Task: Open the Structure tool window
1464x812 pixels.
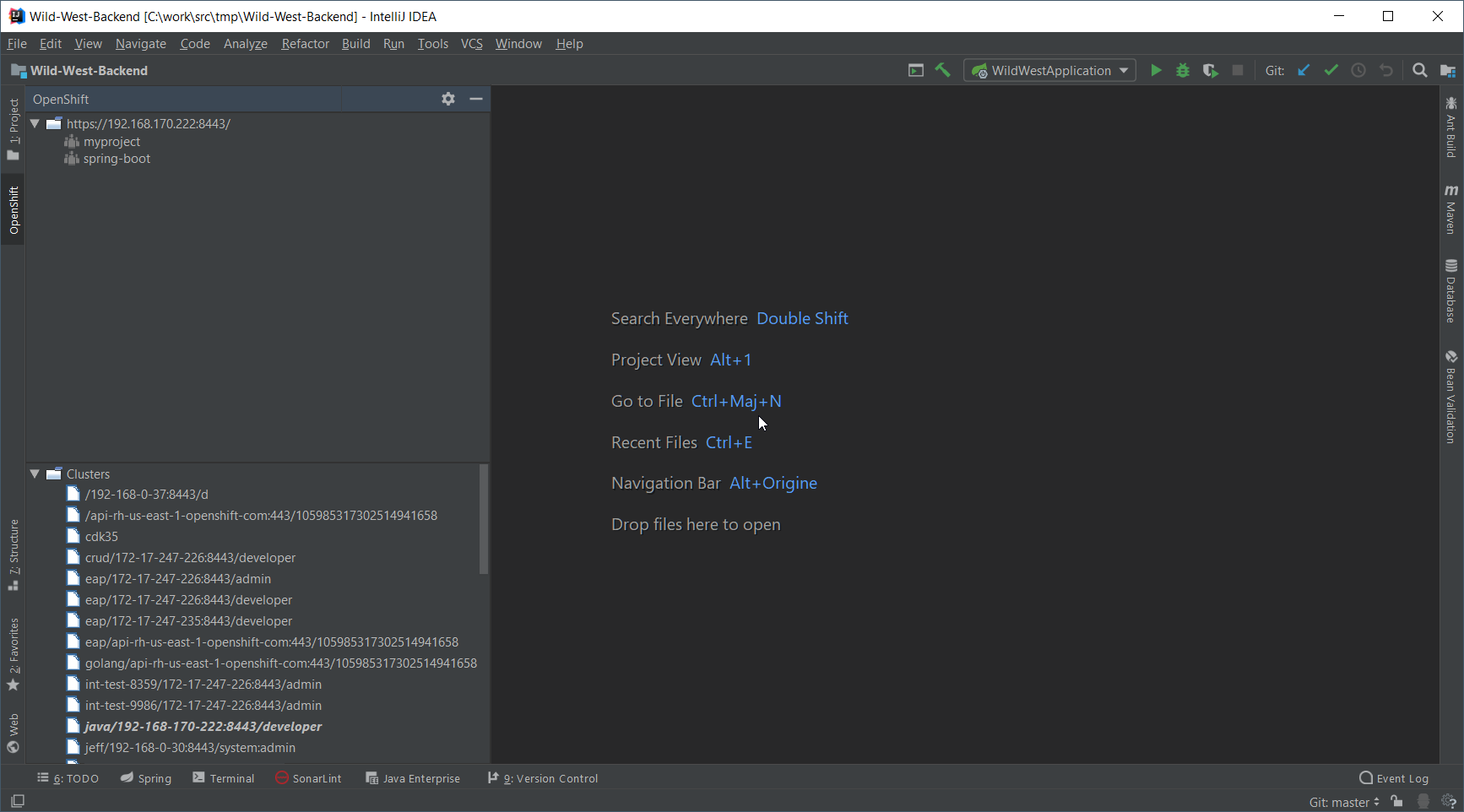Action: [x=14, y=555]
